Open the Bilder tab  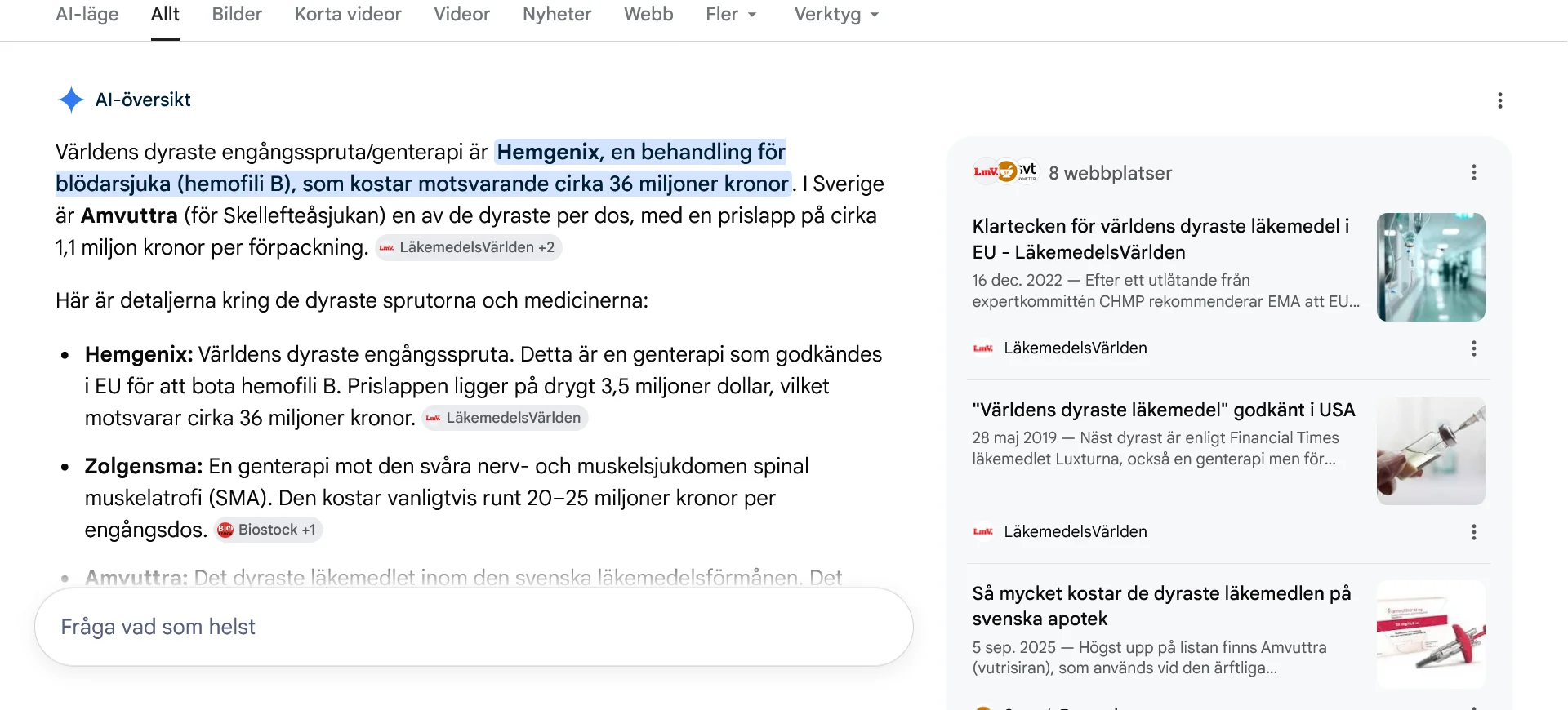[x=237, y=15]
